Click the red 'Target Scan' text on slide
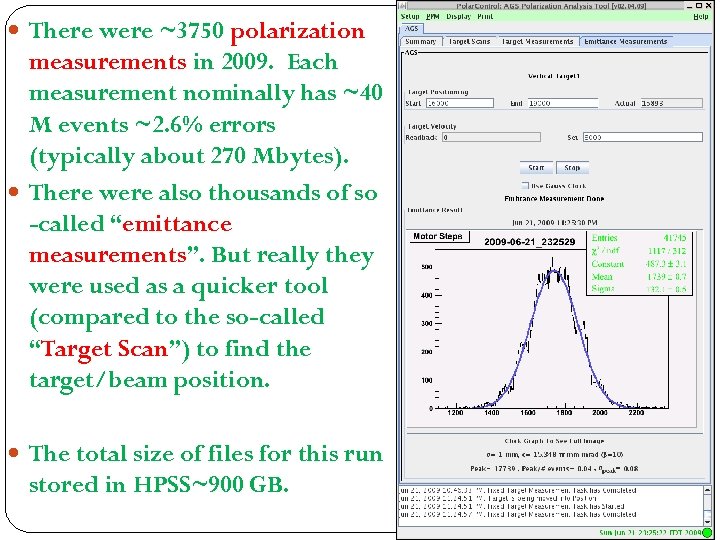This screenshot has width=720, height=540. [x=105, y=349]
